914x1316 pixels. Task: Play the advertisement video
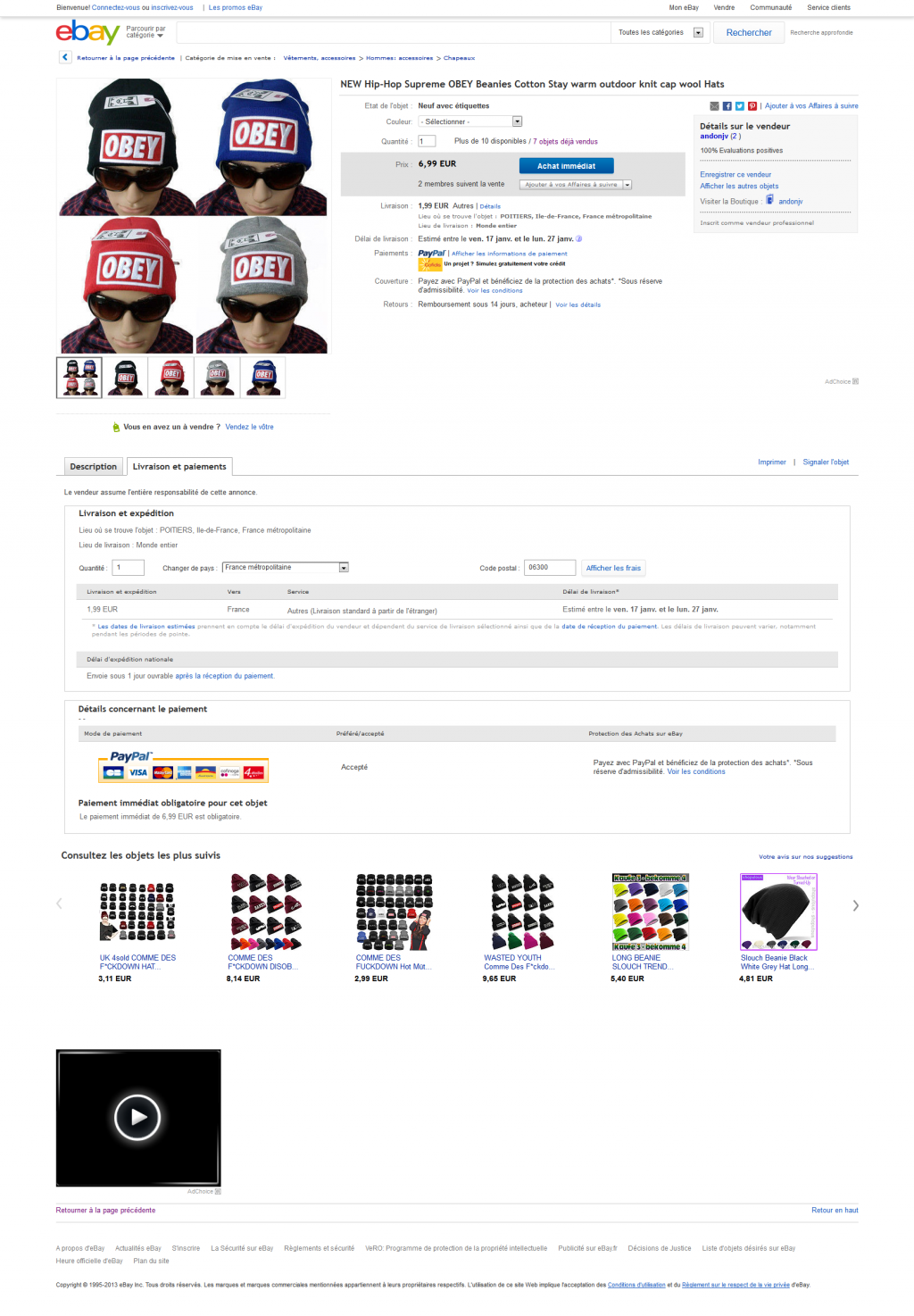point(137,1116)
